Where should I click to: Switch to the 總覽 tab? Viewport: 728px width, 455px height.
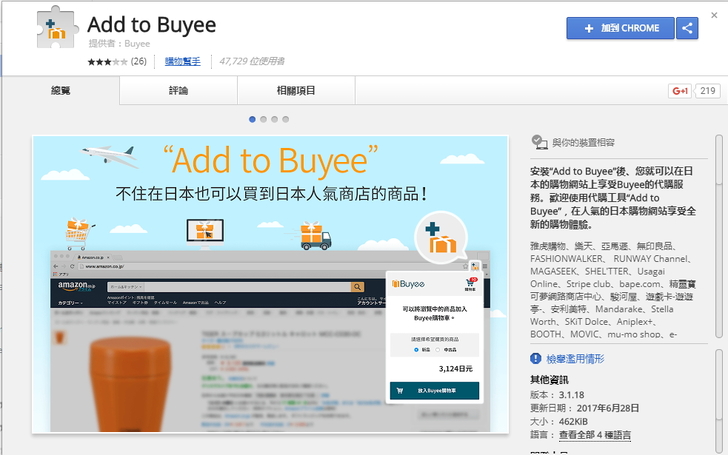[60, 91]
